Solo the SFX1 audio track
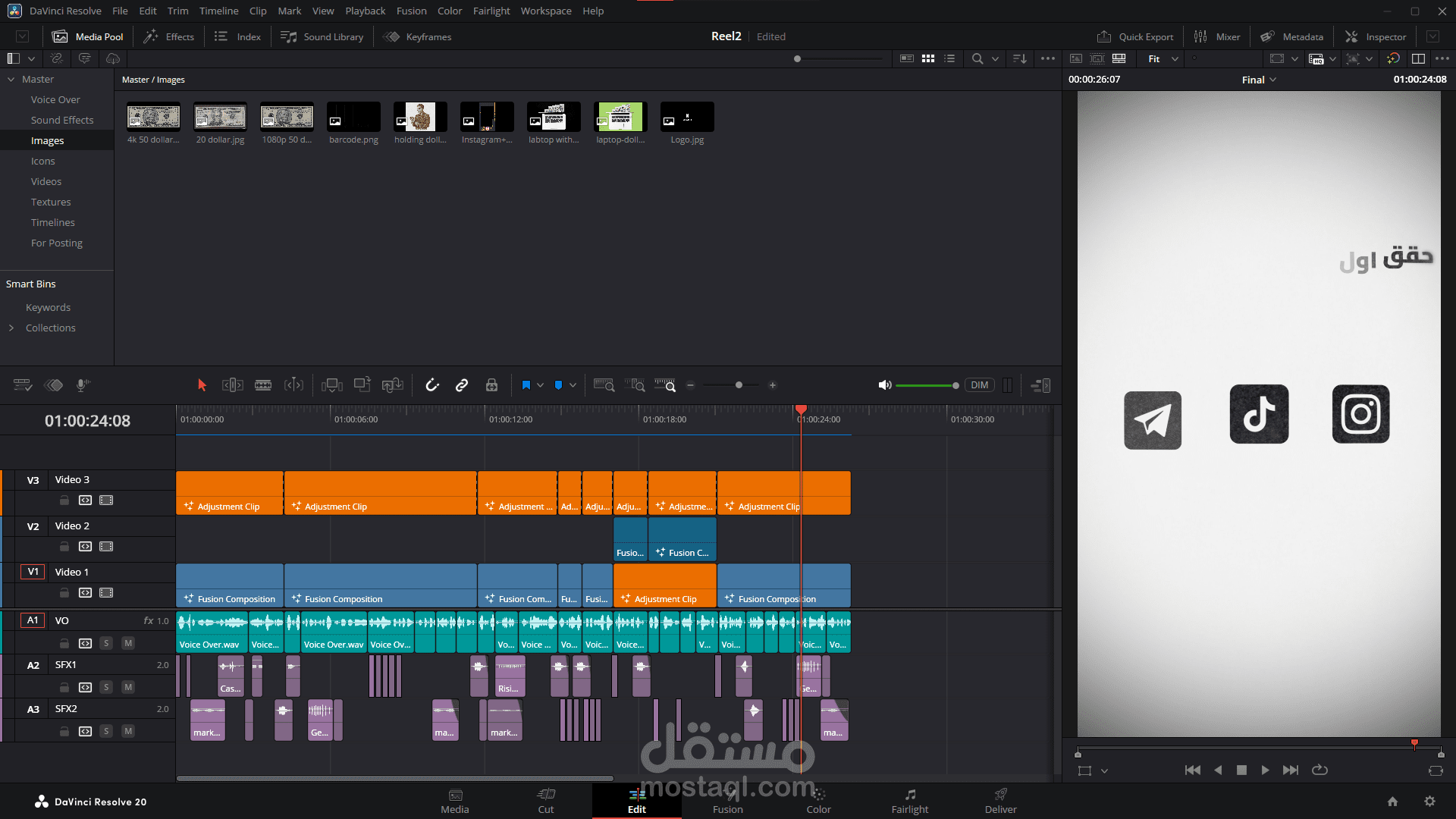 tap(106, 687)
